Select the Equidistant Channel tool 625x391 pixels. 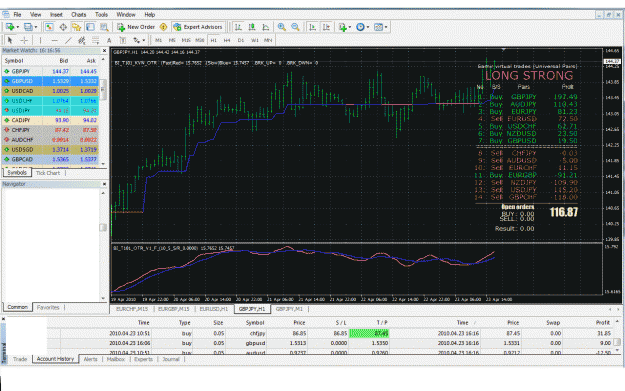82,40
